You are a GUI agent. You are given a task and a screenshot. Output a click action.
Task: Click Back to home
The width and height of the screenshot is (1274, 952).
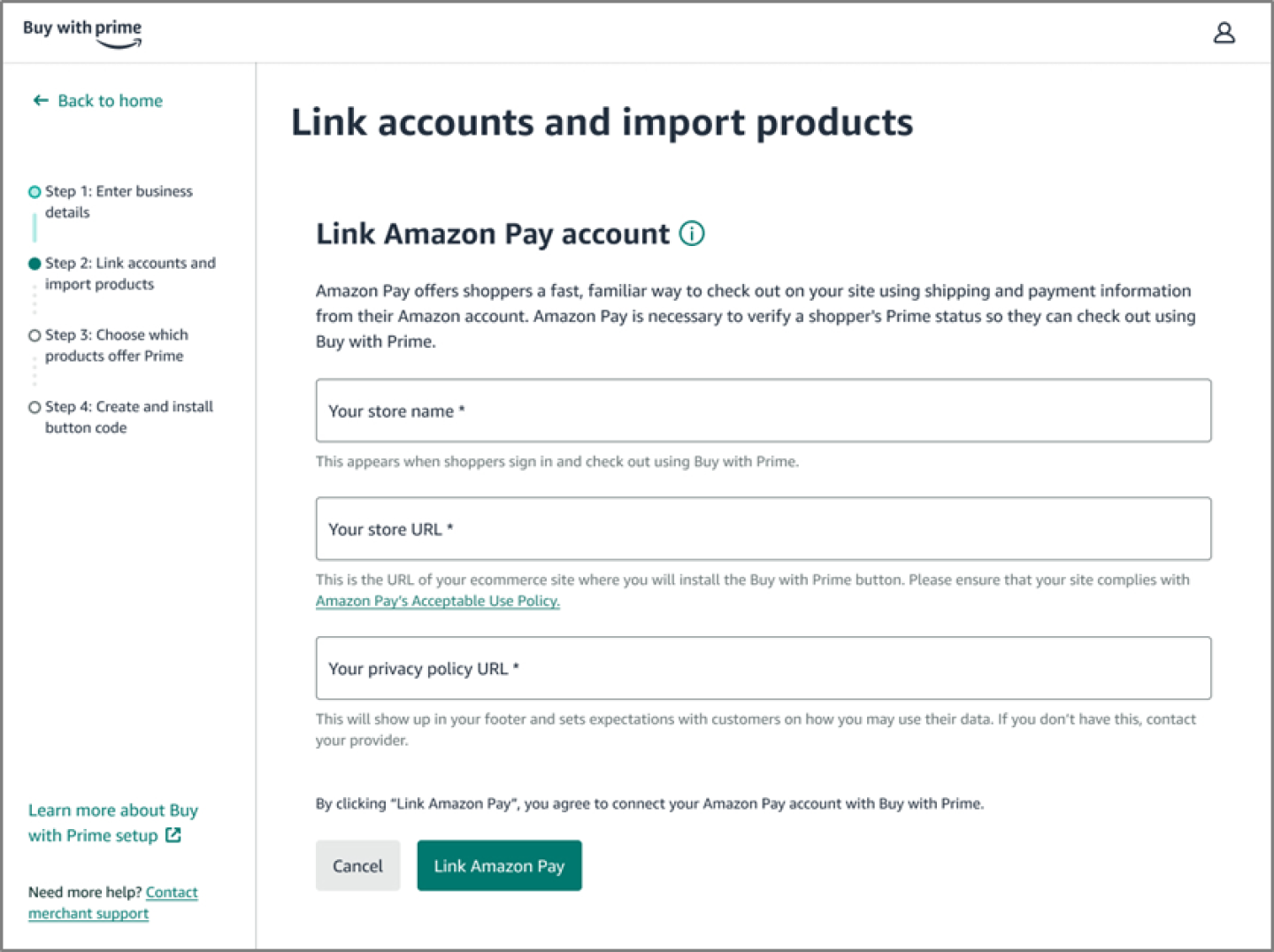click(110, 100)
